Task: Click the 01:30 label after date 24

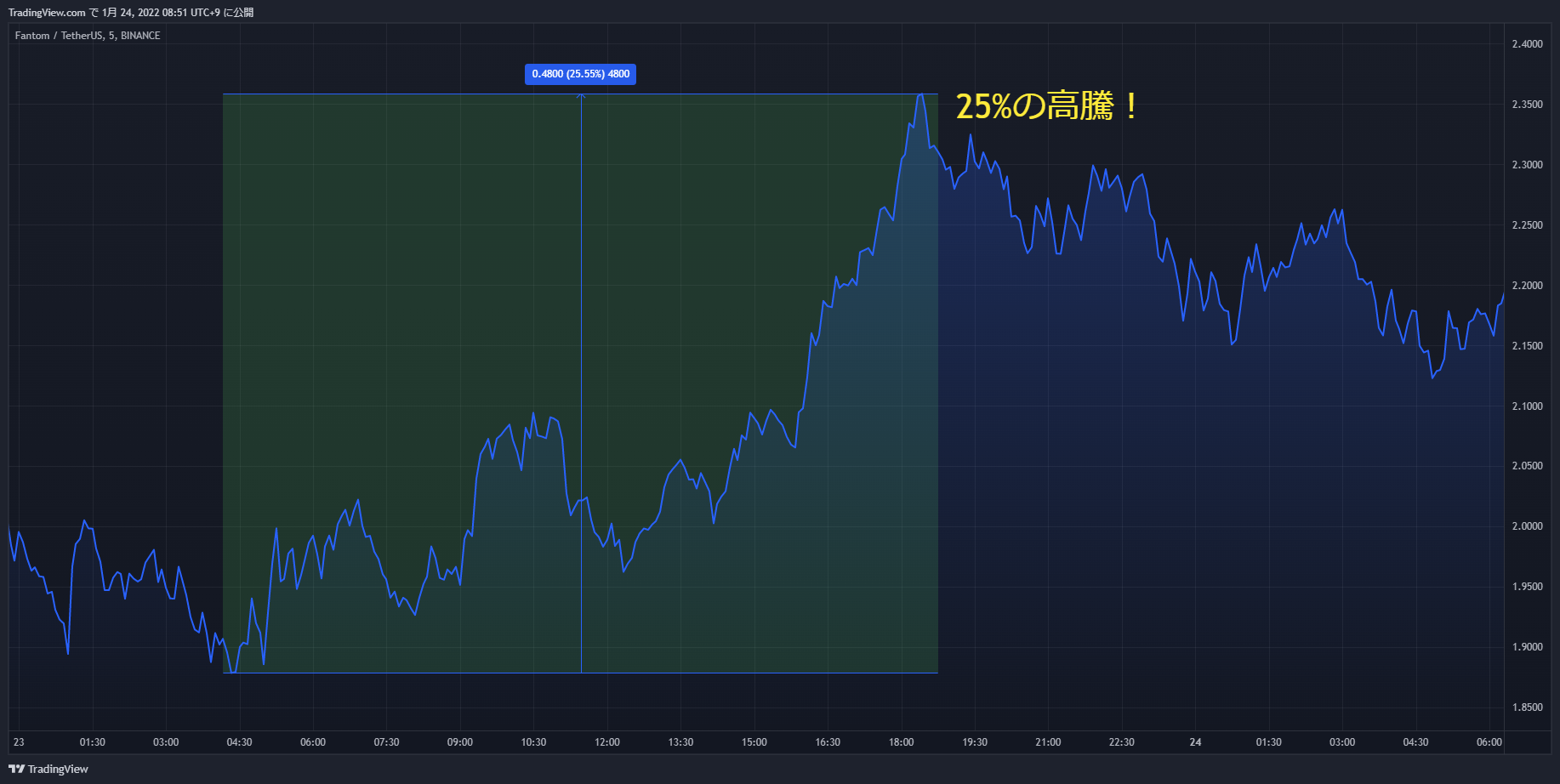Action: pos(1268,742)
